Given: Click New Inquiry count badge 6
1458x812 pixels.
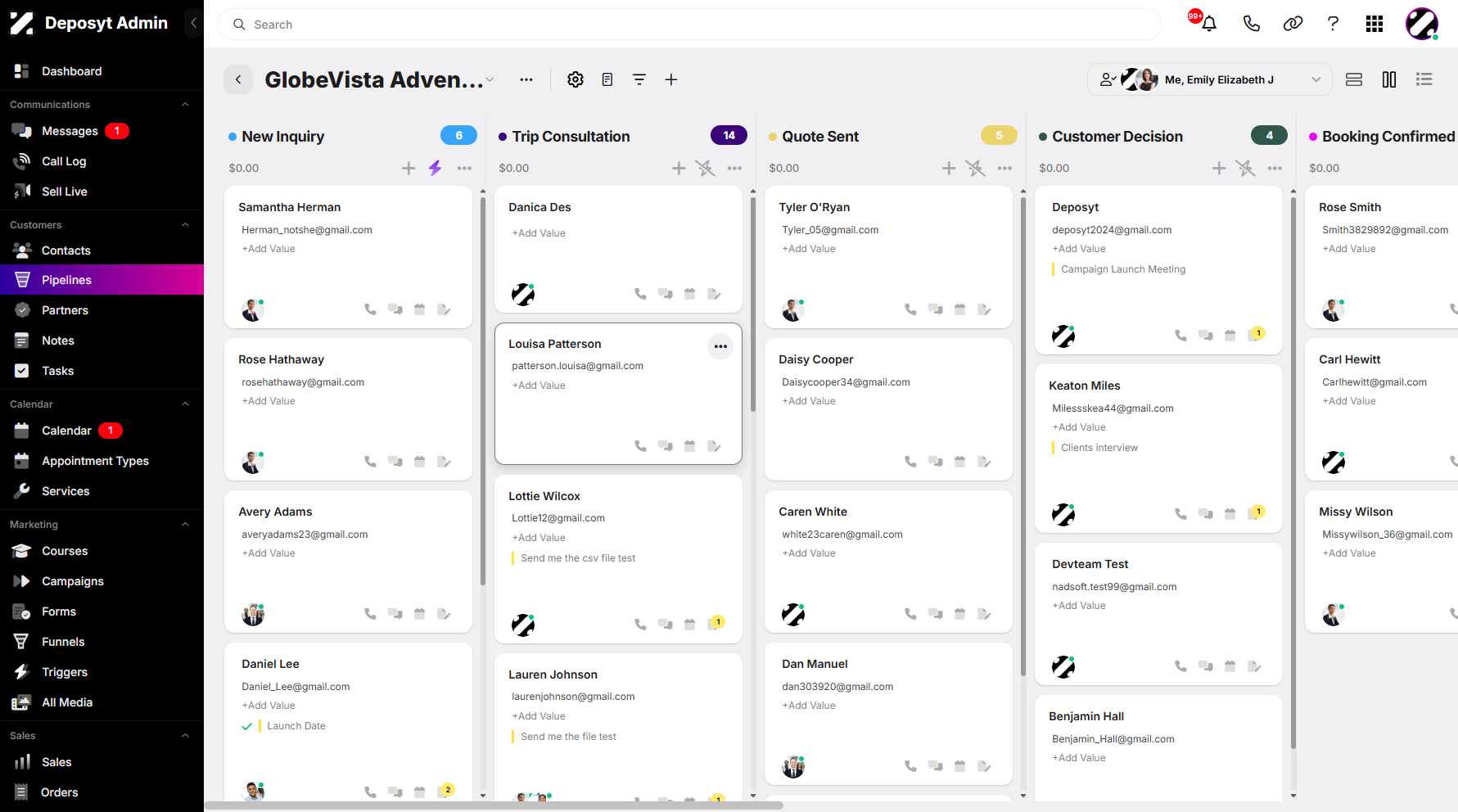Looking at the screenshot, I should [458, 135].
